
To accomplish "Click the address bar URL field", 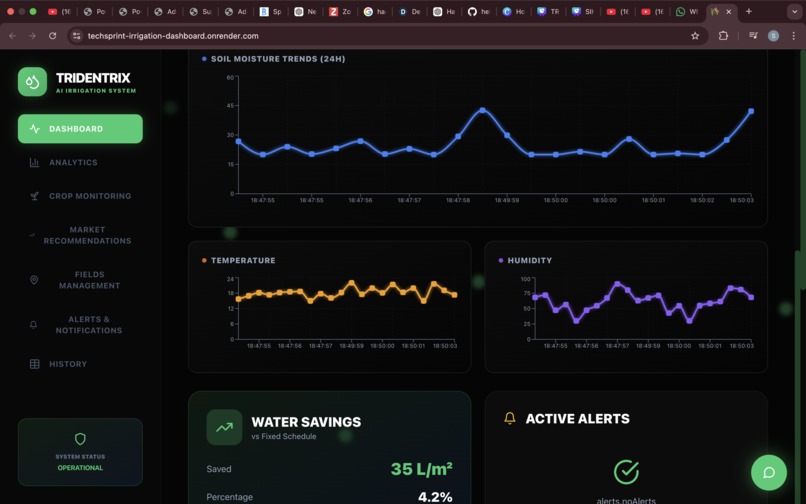I will (386, 35).
